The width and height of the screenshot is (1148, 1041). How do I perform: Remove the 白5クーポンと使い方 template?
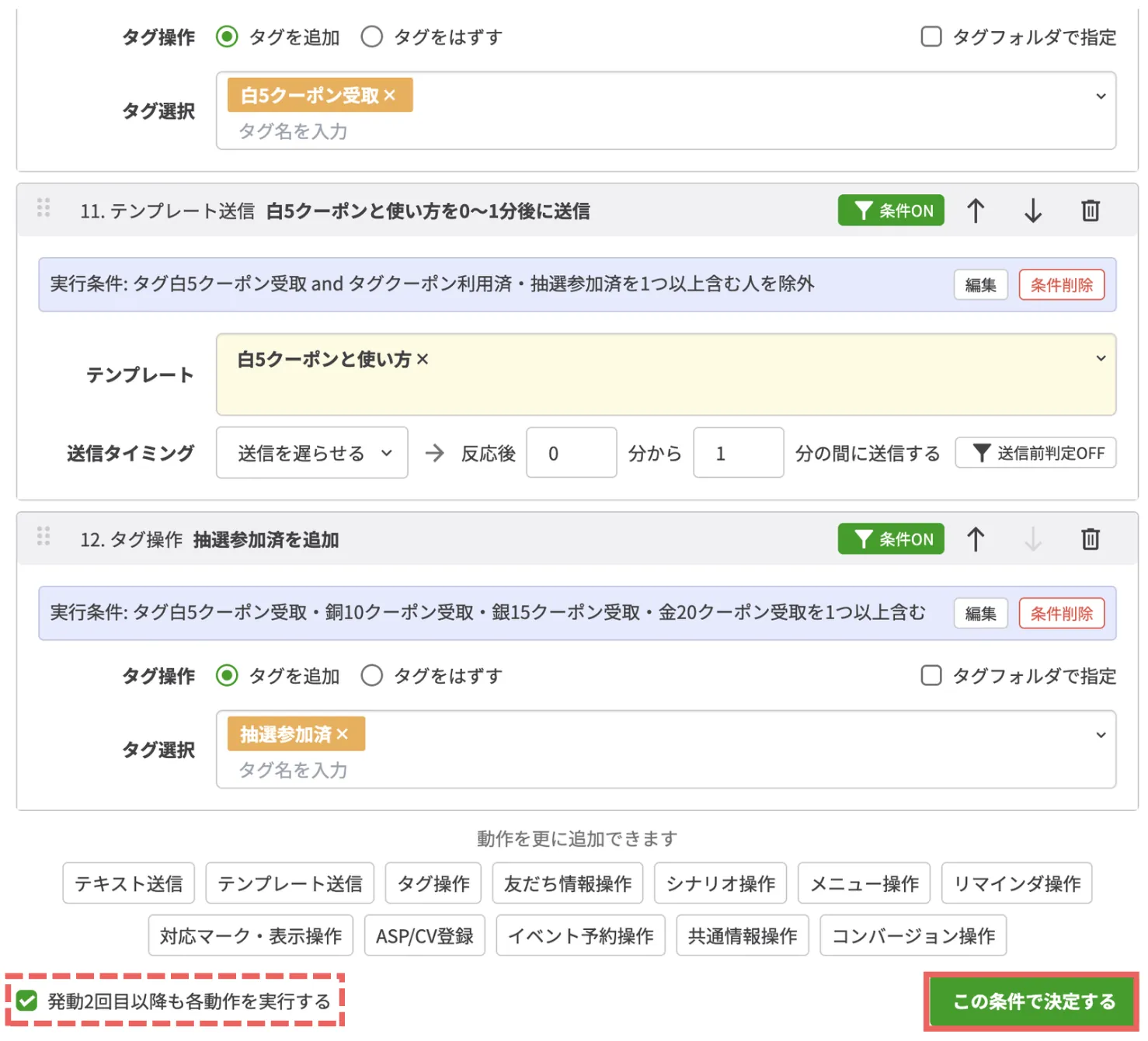coord(423,359)
